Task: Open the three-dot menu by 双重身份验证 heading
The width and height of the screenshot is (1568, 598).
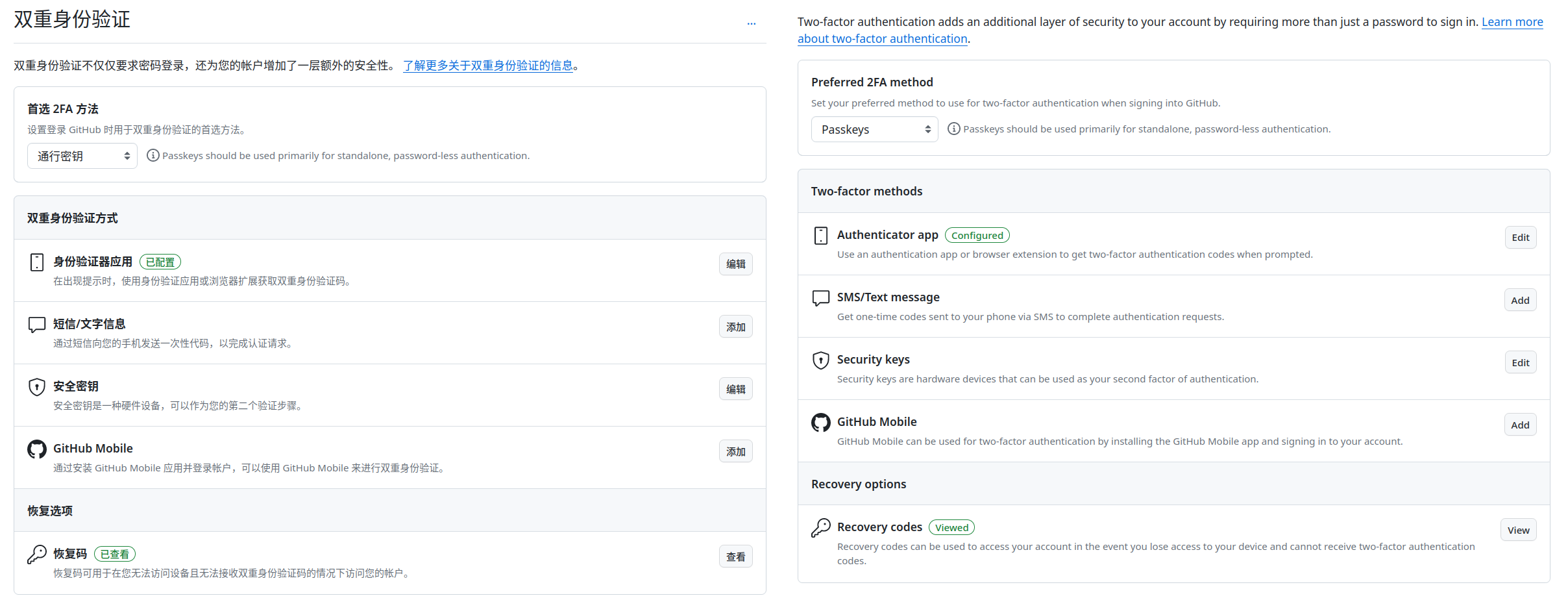Action: tap(752, 23)
